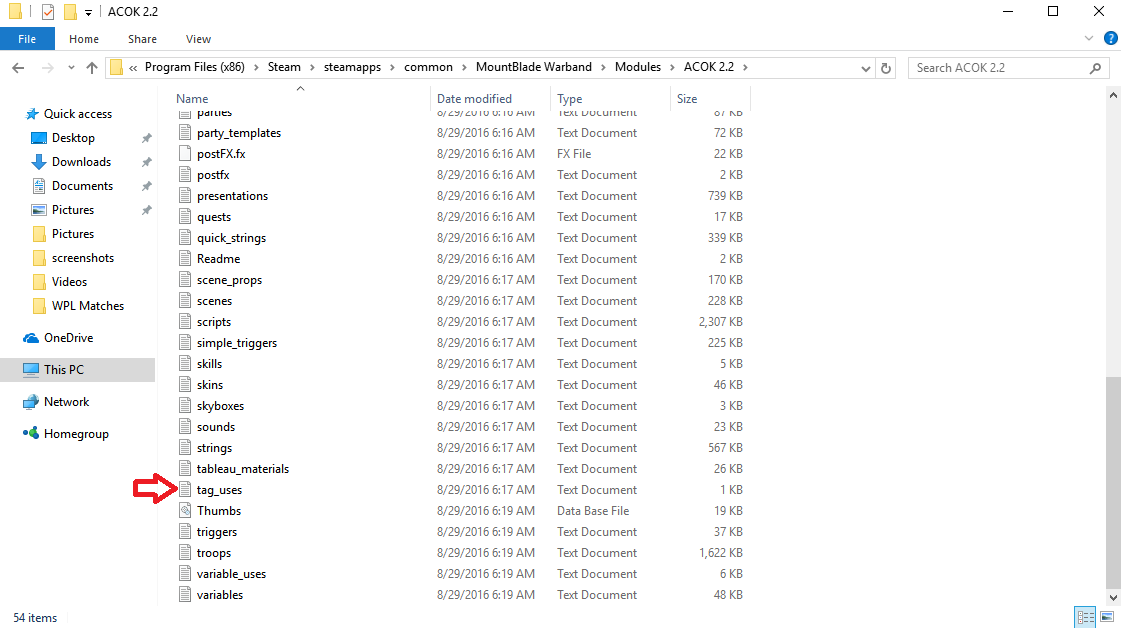The image size is (1121, 629).
Task: Click the scrollbar down arrow
Action: tap(1113, 598)
